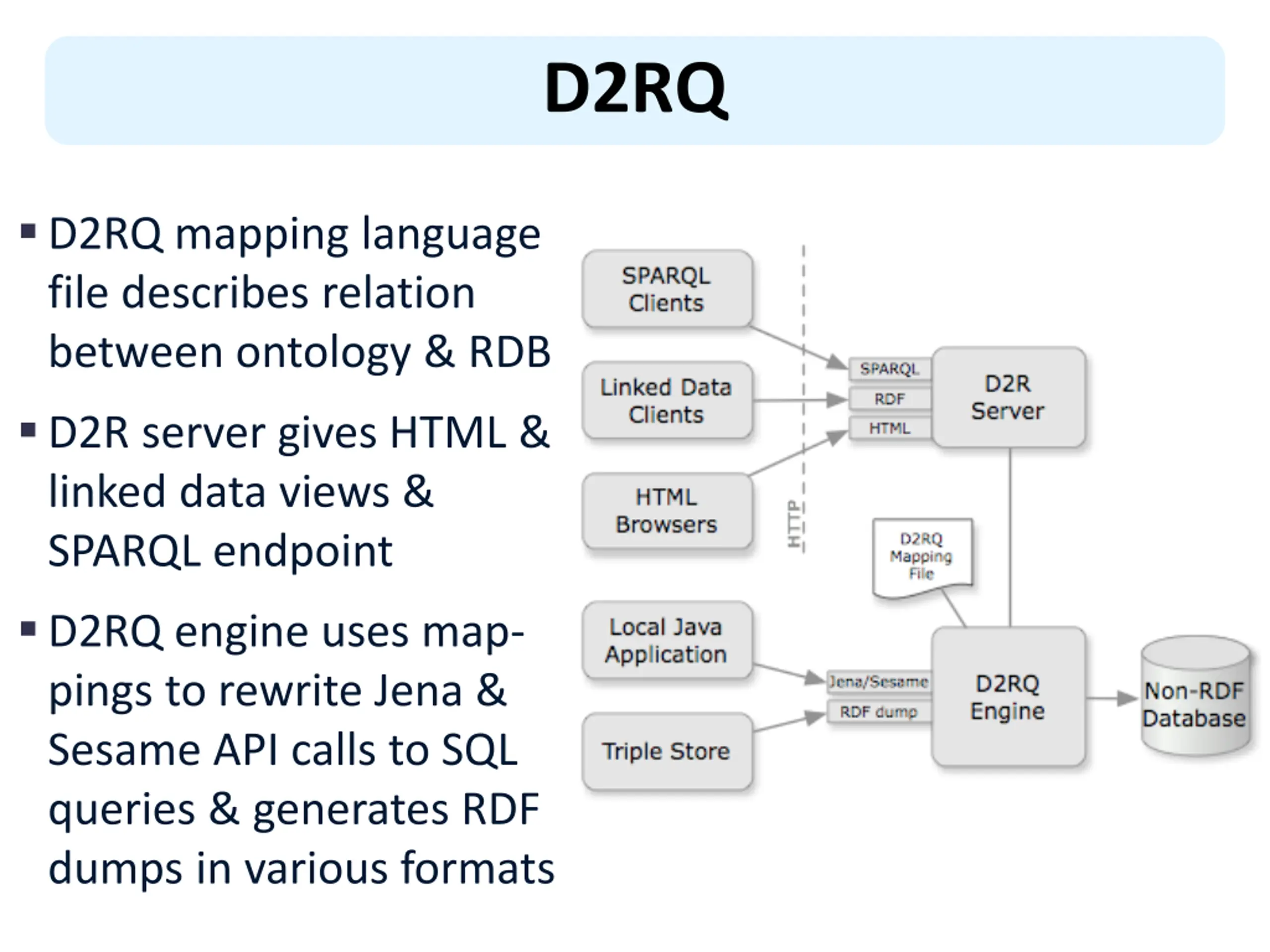Select the Triple Store box
1270x952 pixels.
[667, 751]
